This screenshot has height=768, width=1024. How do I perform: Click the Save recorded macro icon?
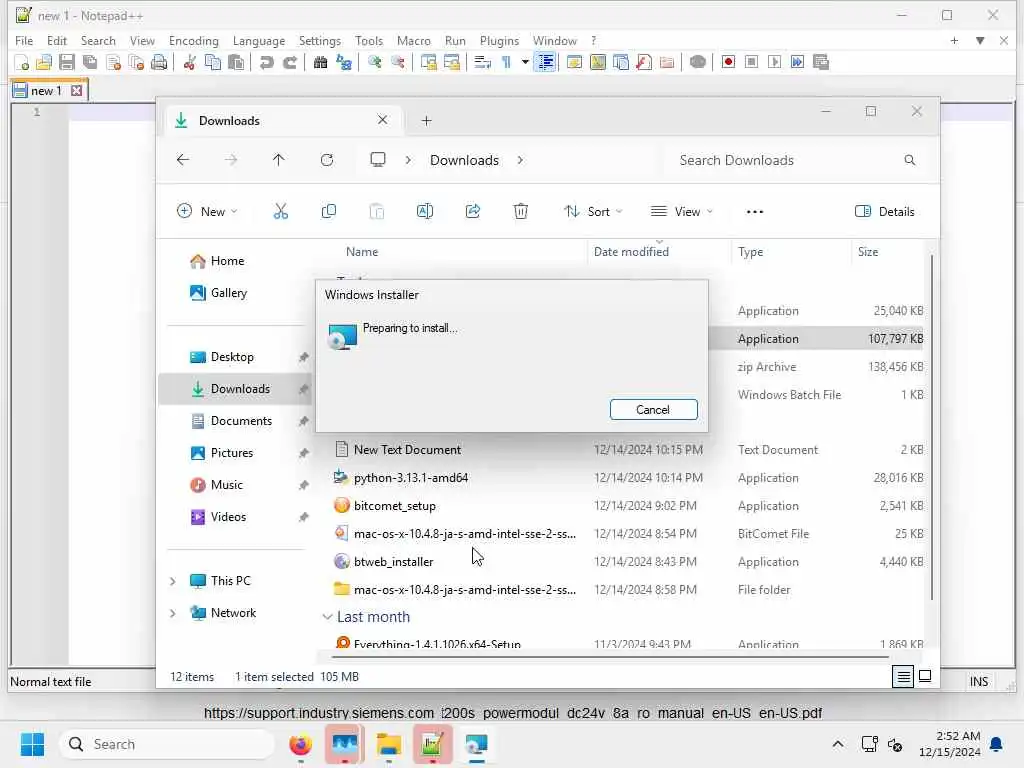(x=821, y=62)
